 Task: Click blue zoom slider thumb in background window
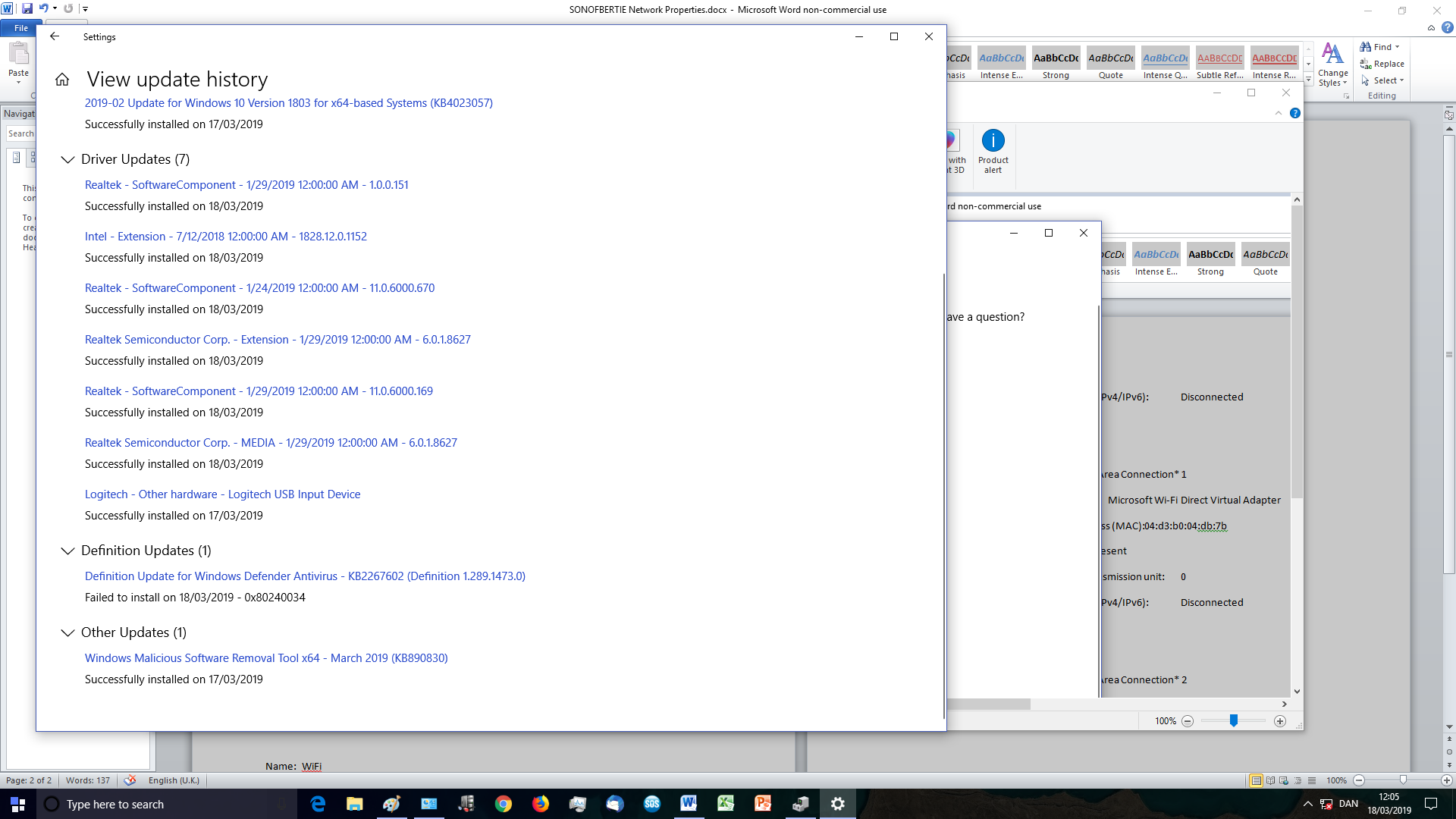click(x=1234, y=720)
